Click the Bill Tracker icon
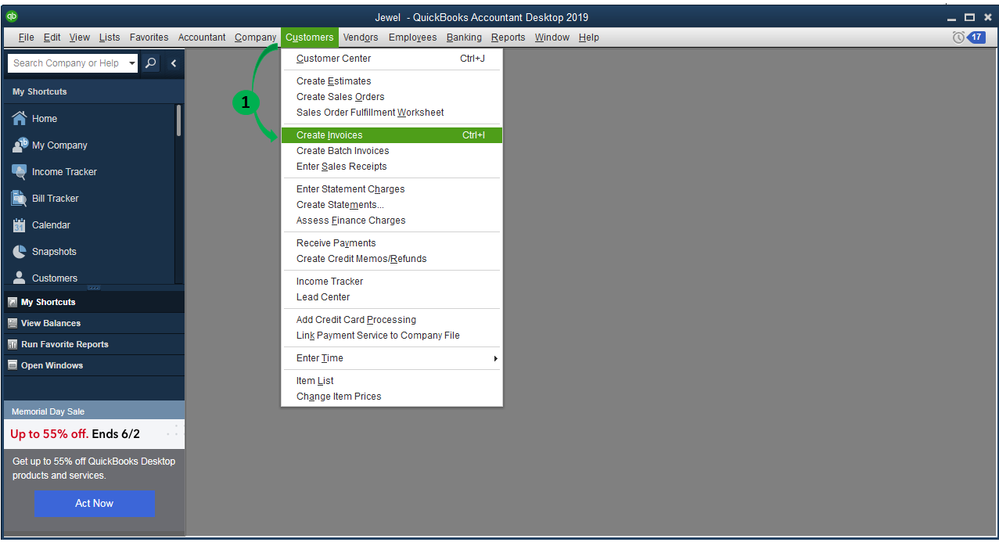Screen dimensions: 999x542 pyautogui.click(x=20, y=199)
